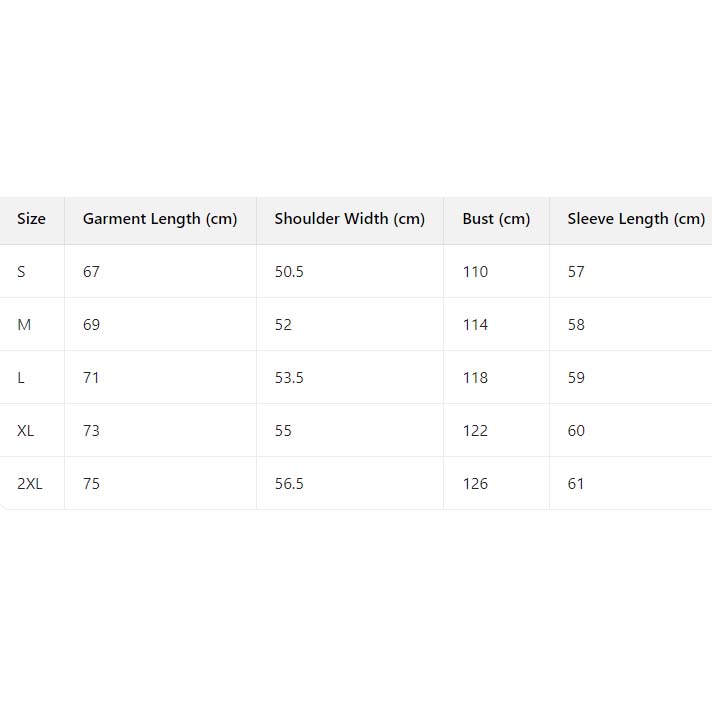Click the Garment Length (cm) header
712x712 pixels.
[x=160, y=219]
